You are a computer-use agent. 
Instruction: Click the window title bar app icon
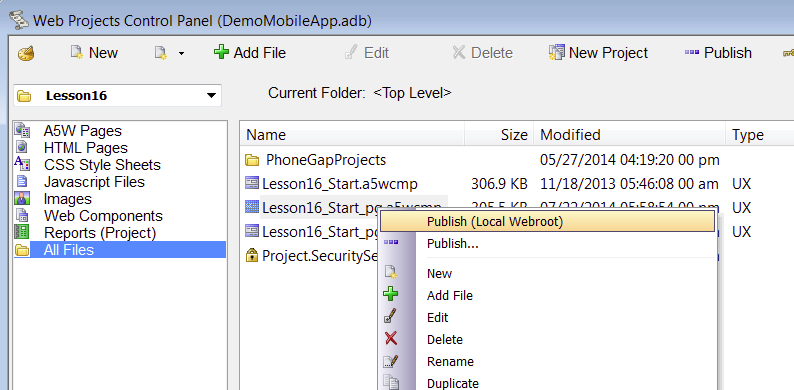coord(19,20)
